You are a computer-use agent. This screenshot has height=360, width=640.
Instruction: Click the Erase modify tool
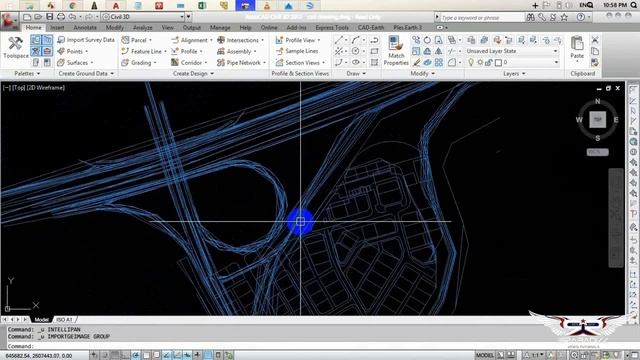(416, 62)
